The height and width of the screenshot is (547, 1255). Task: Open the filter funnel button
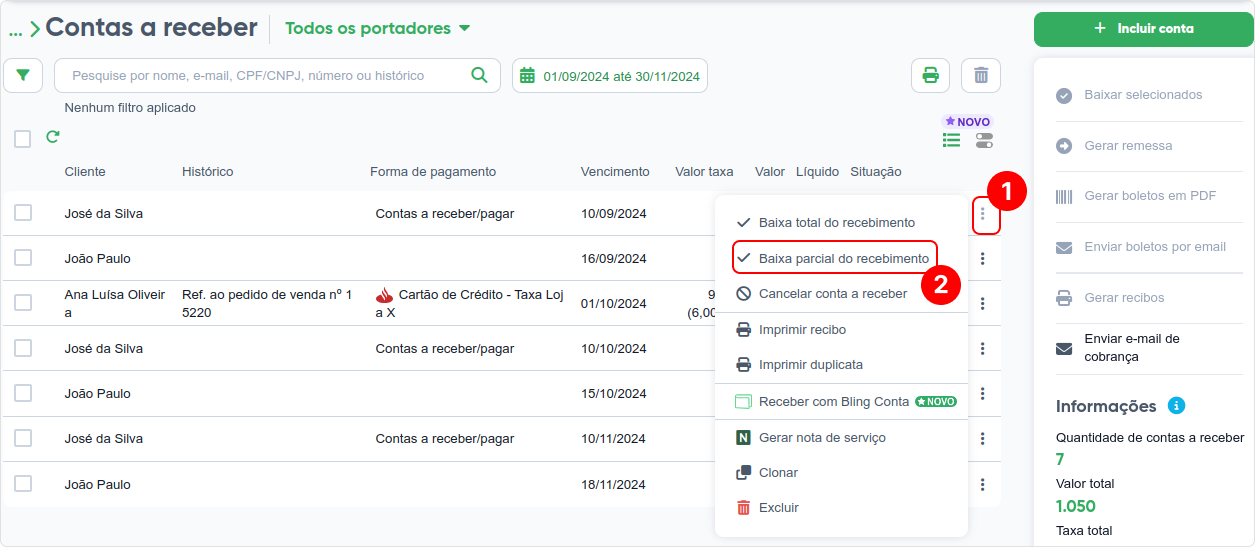[23, 75]
